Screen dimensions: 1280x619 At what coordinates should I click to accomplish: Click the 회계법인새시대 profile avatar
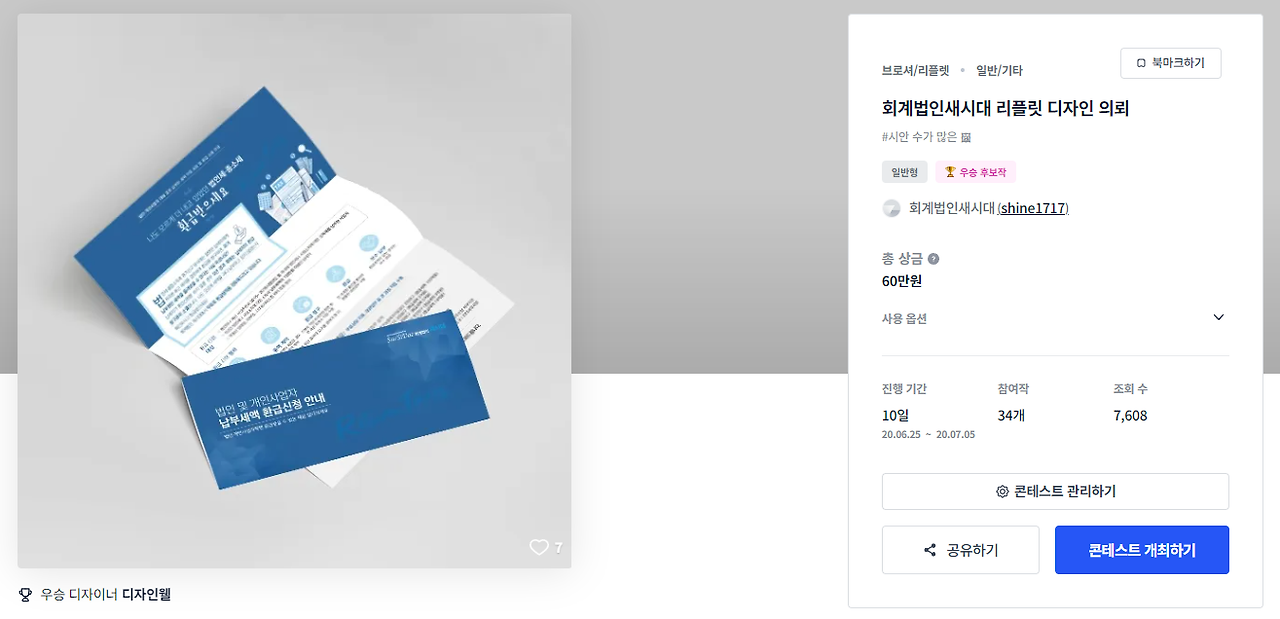(x=891, y=208)
